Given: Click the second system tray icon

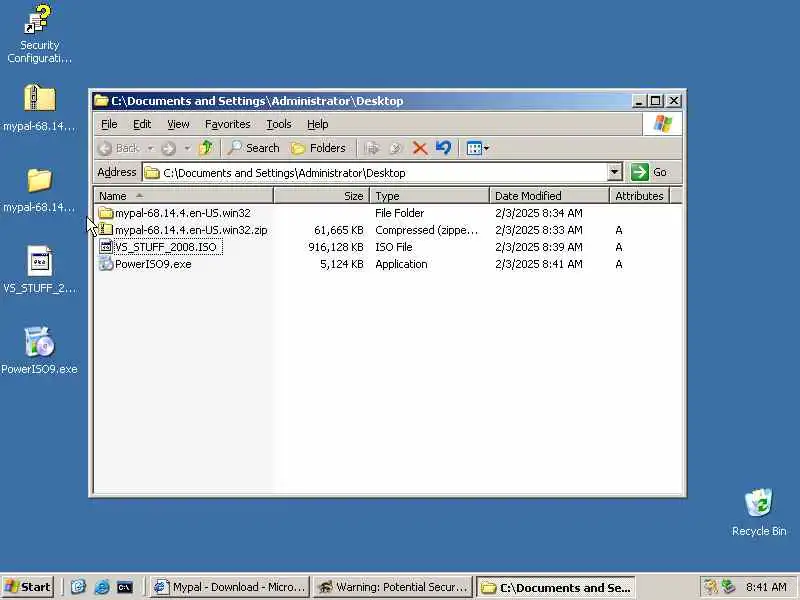Looking at the screenshot, I should pos(728,587).
